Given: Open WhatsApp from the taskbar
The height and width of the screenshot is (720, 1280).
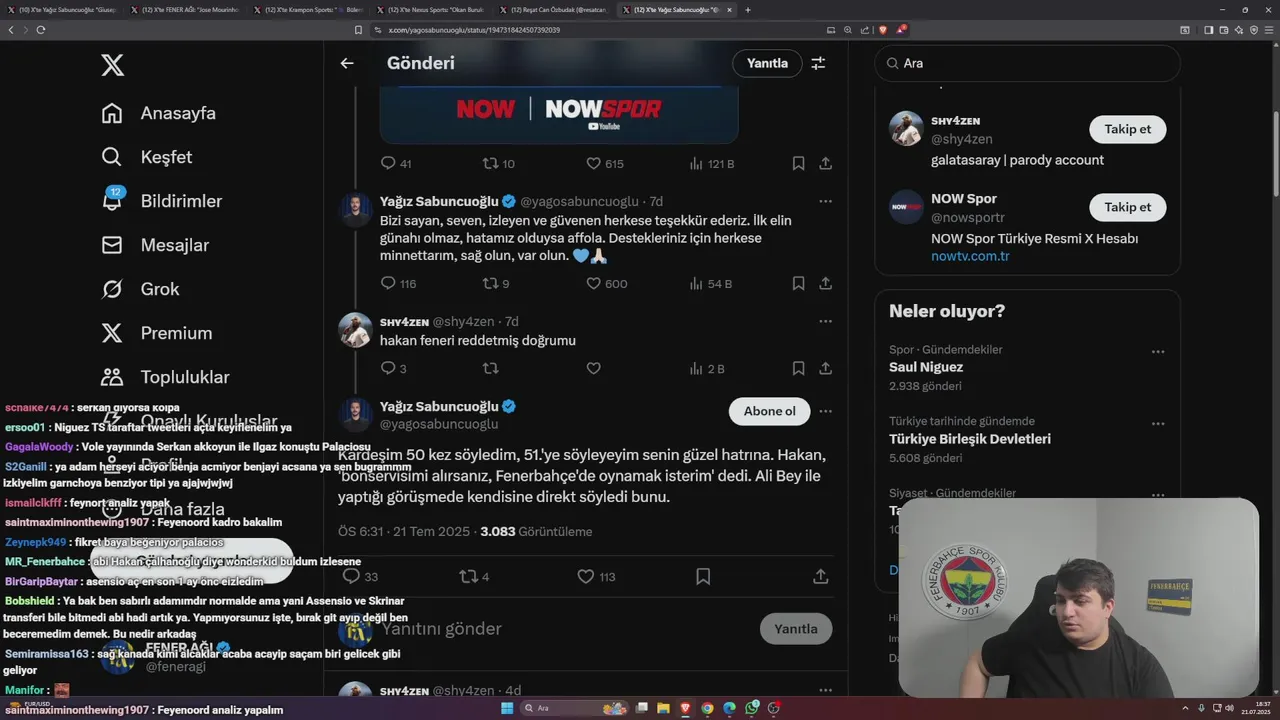Looking at the screenshot, I should click(751, 708).
